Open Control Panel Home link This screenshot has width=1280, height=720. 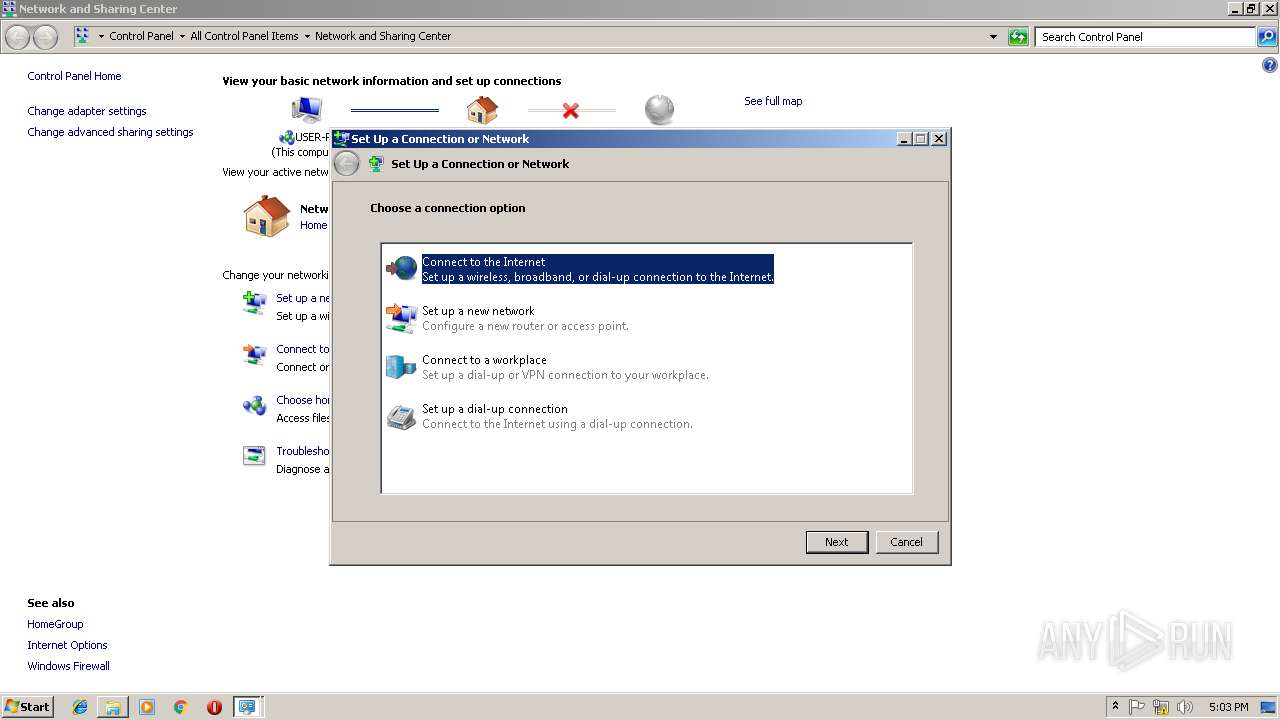(74, 76)
